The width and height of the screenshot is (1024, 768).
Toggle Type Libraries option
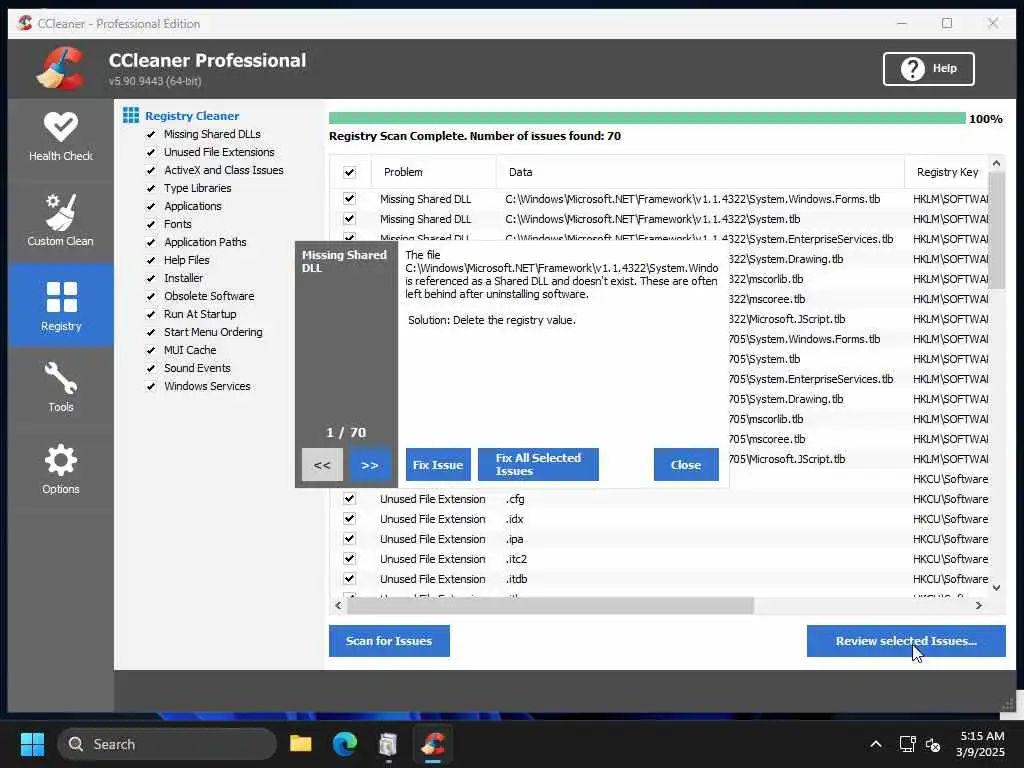[151, 188]
